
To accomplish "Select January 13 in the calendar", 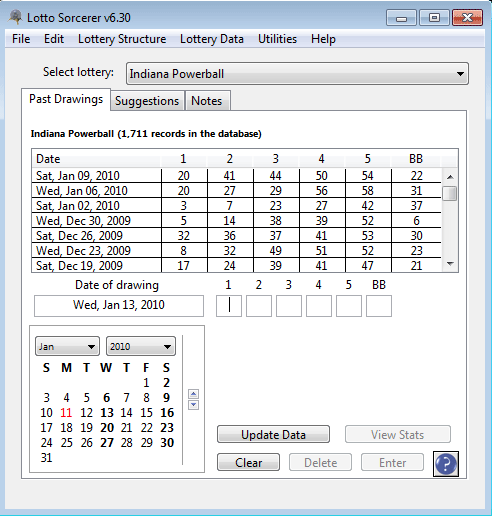I will (x=107, y=413).
